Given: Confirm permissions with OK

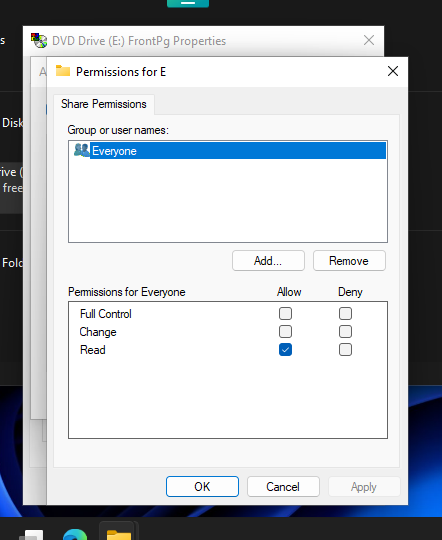Looking at the screenshot, I should coord(202,487).
